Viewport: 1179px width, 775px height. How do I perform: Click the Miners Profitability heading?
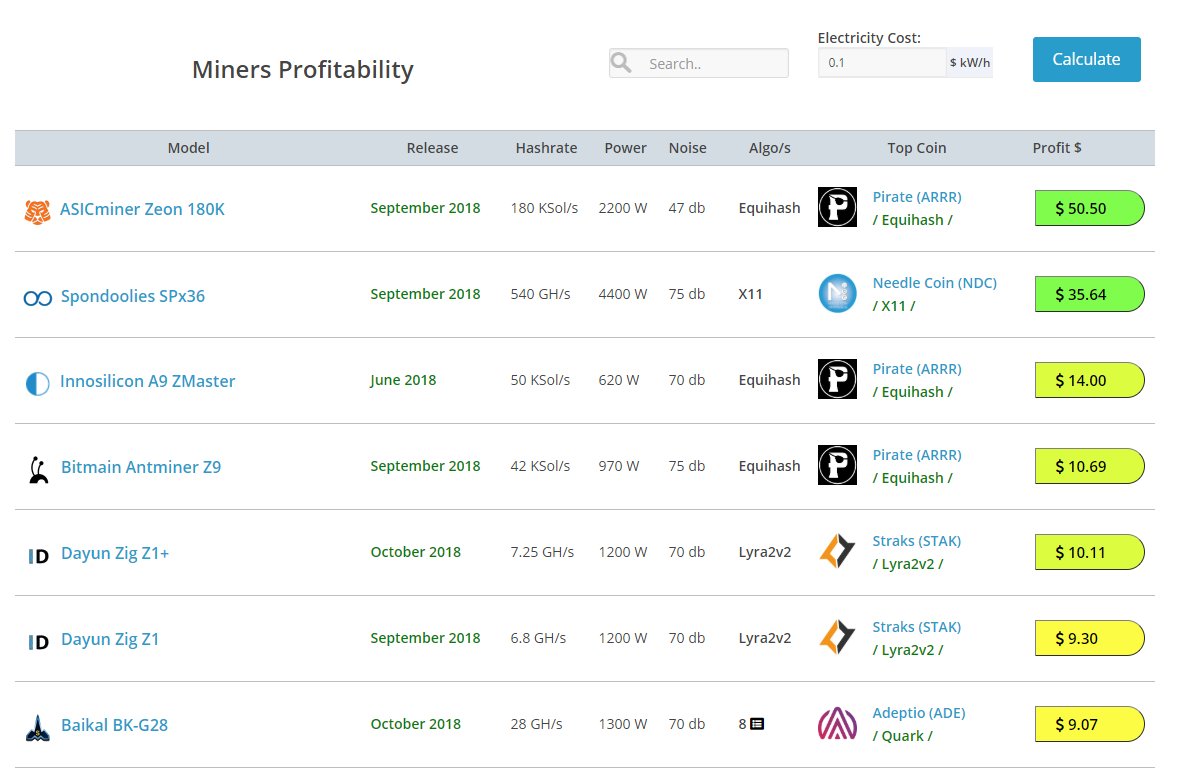click(302, 69)
